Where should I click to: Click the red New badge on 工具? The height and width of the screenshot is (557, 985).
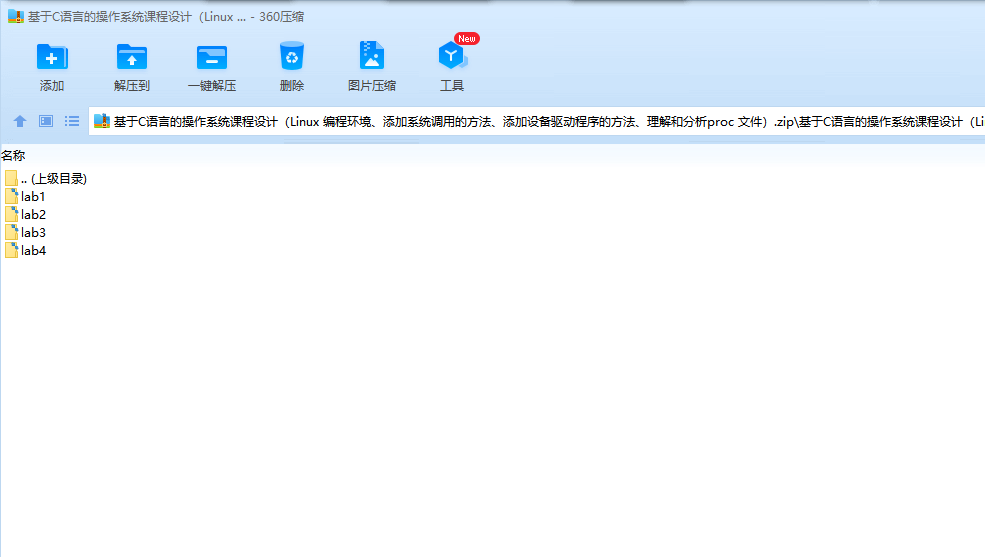[467, 39]
